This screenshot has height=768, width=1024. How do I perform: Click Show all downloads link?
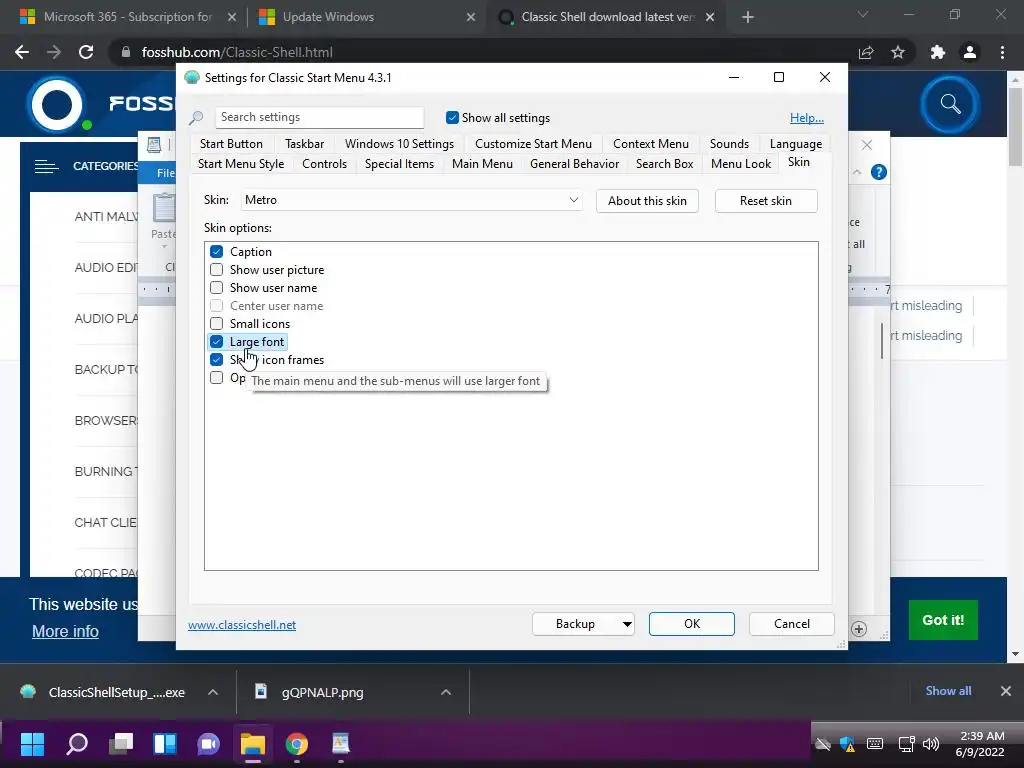[x=948, y=691]
